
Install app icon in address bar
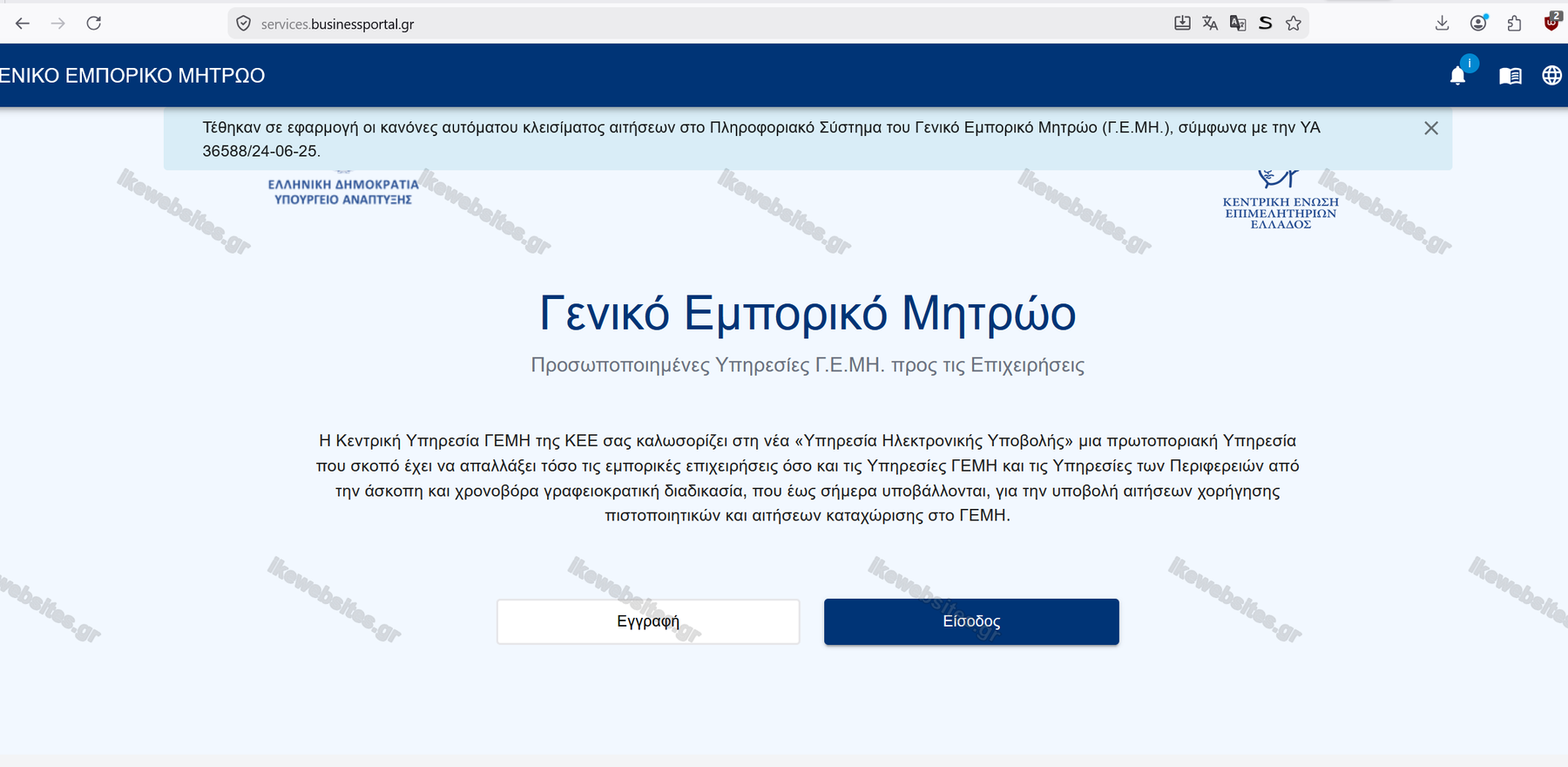point(1182,24)
